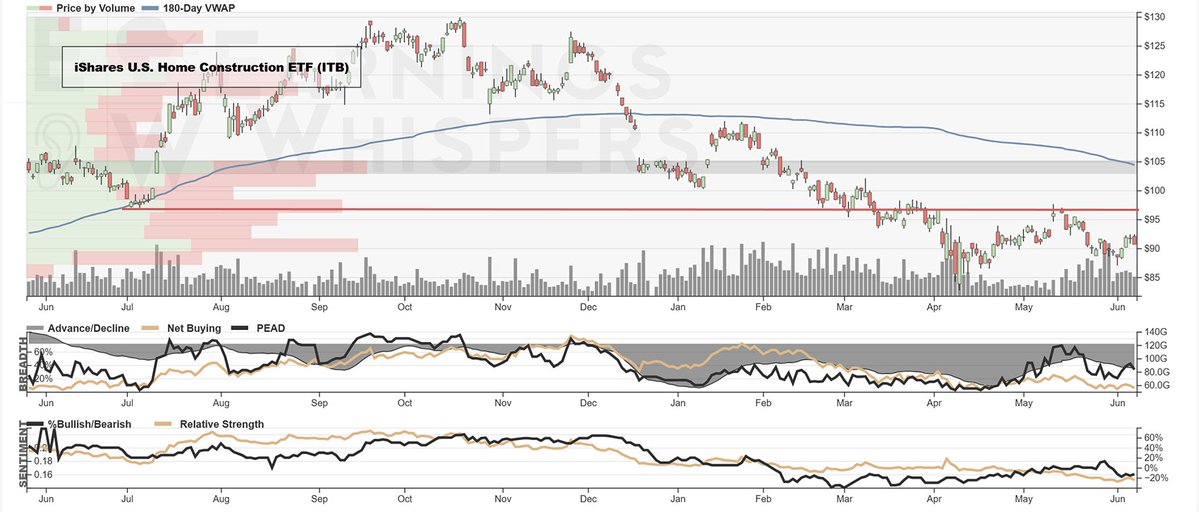Click the 40% sentiment axis label

pos(1153,448)
